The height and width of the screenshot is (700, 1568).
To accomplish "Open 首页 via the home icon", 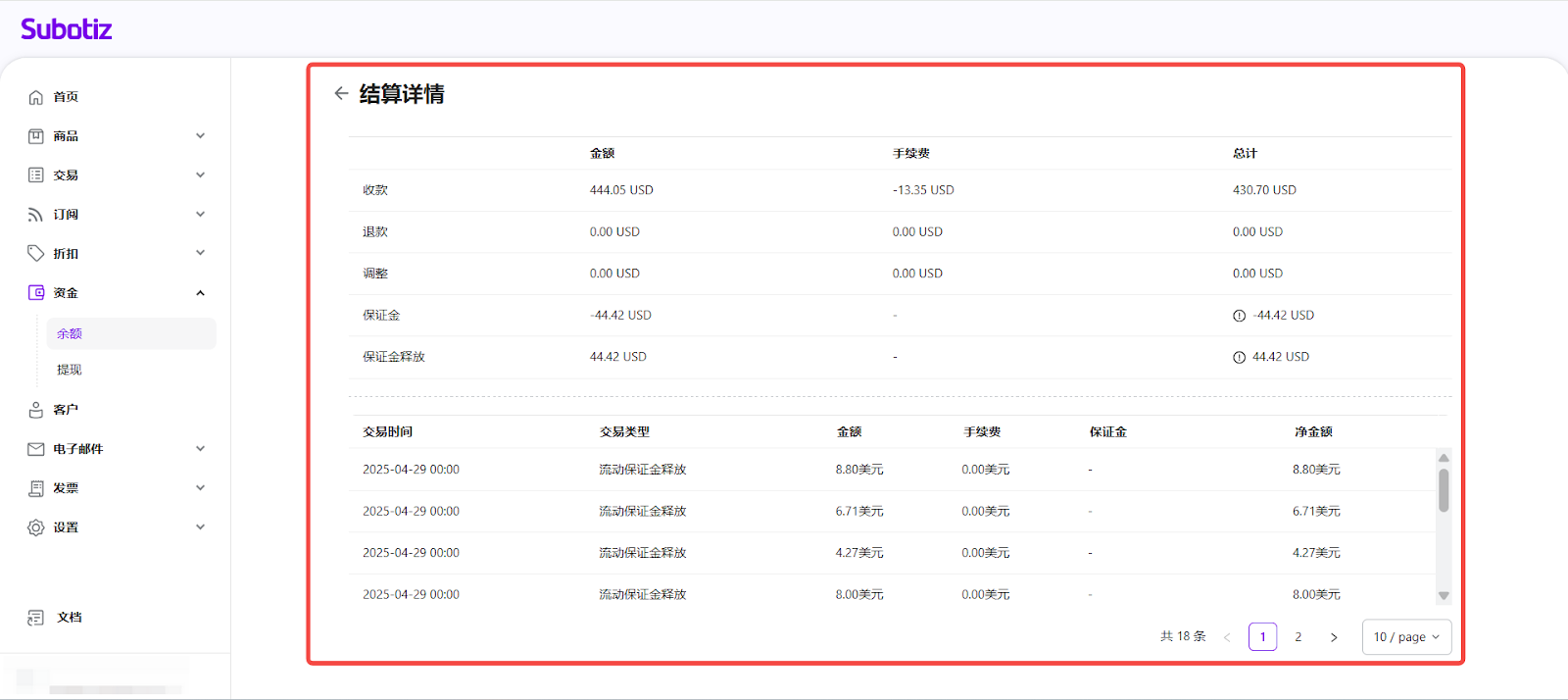I will click(x=36, y=97).
